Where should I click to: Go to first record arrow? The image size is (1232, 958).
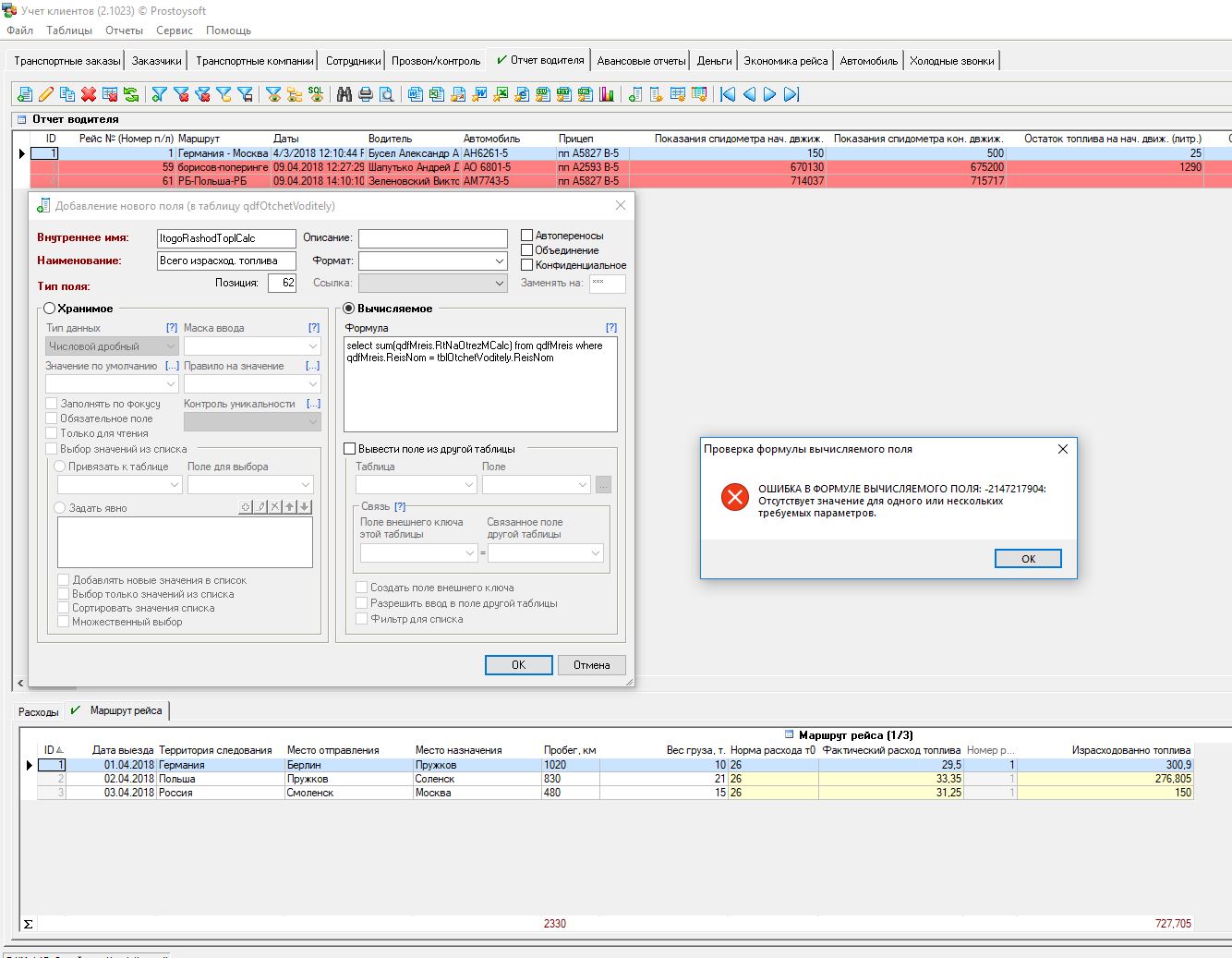point(728,94)
